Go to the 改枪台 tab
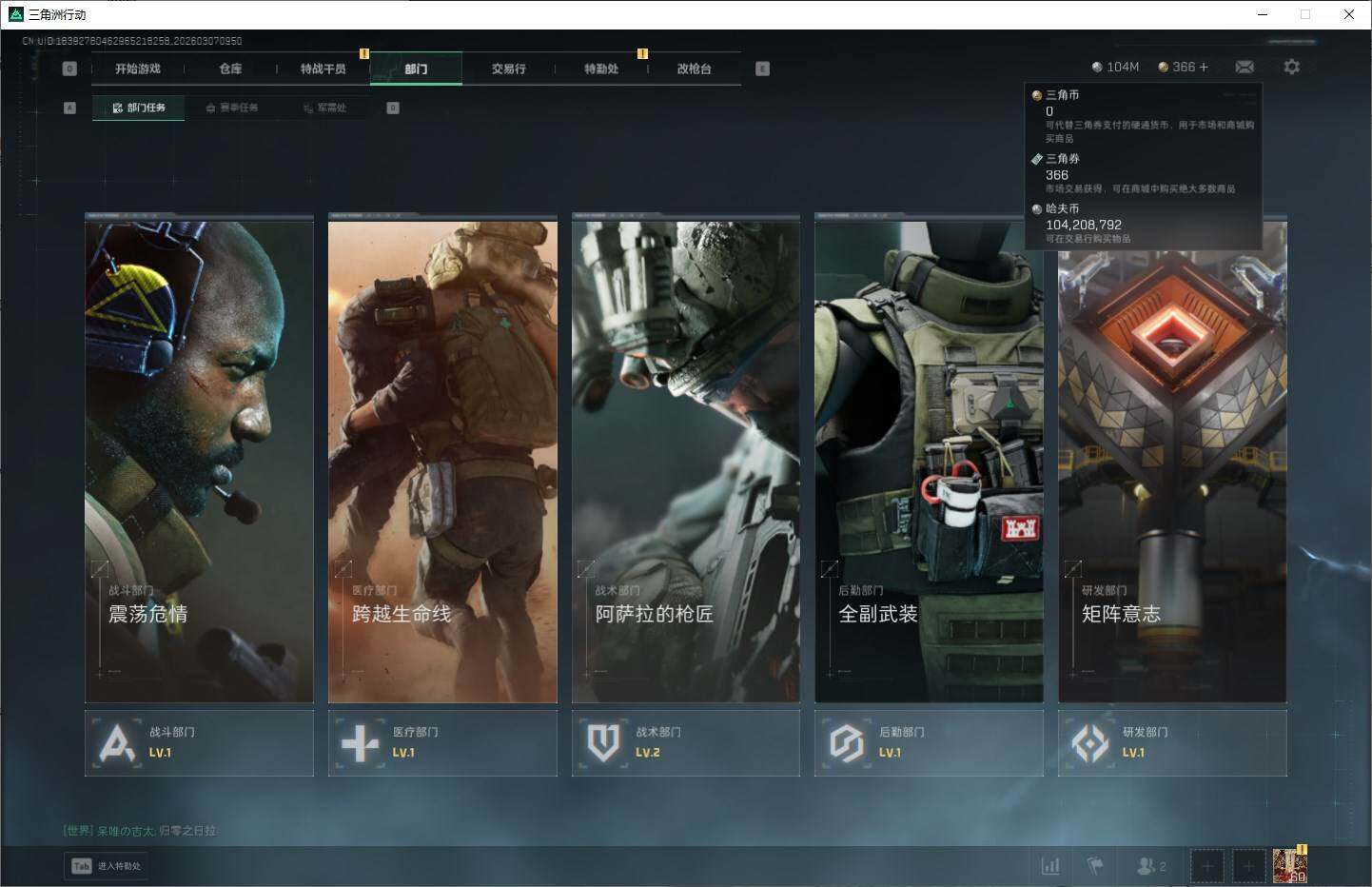 [694, 69]
